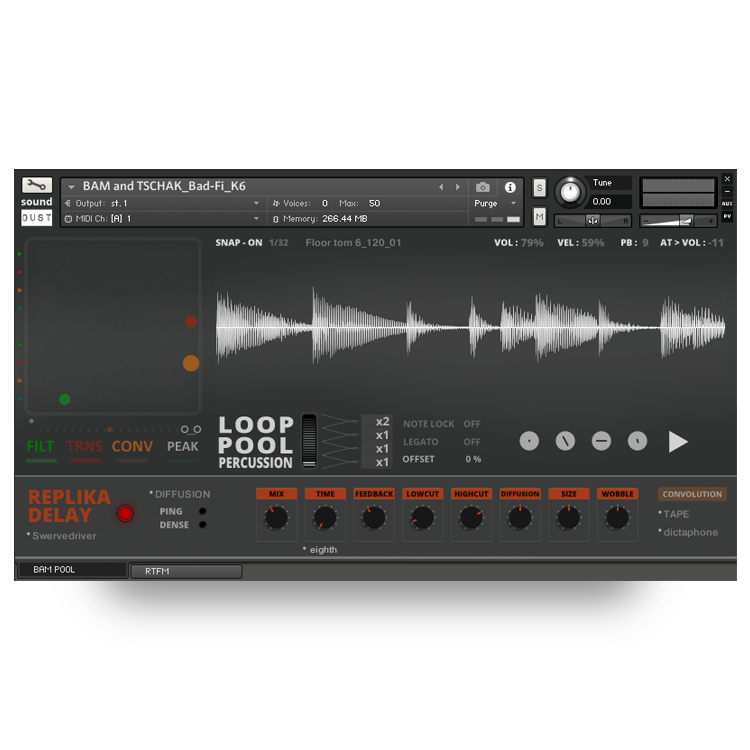Click the camera snapshot icon
This screenshot has height=750, width=750.
point(483,187)
